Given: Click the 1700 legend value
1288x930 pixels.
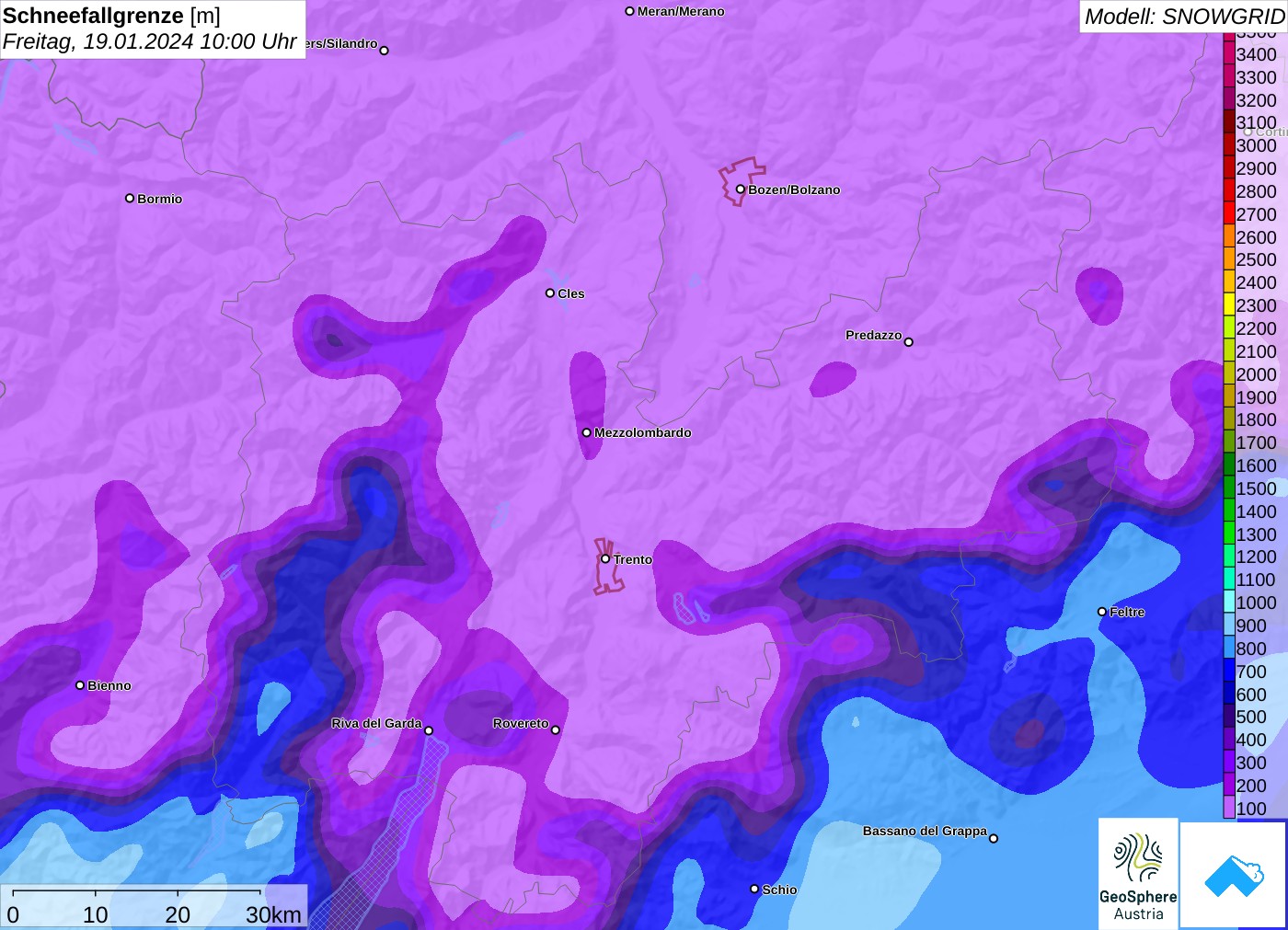Looking at the screenshot, I should 1256,442.
